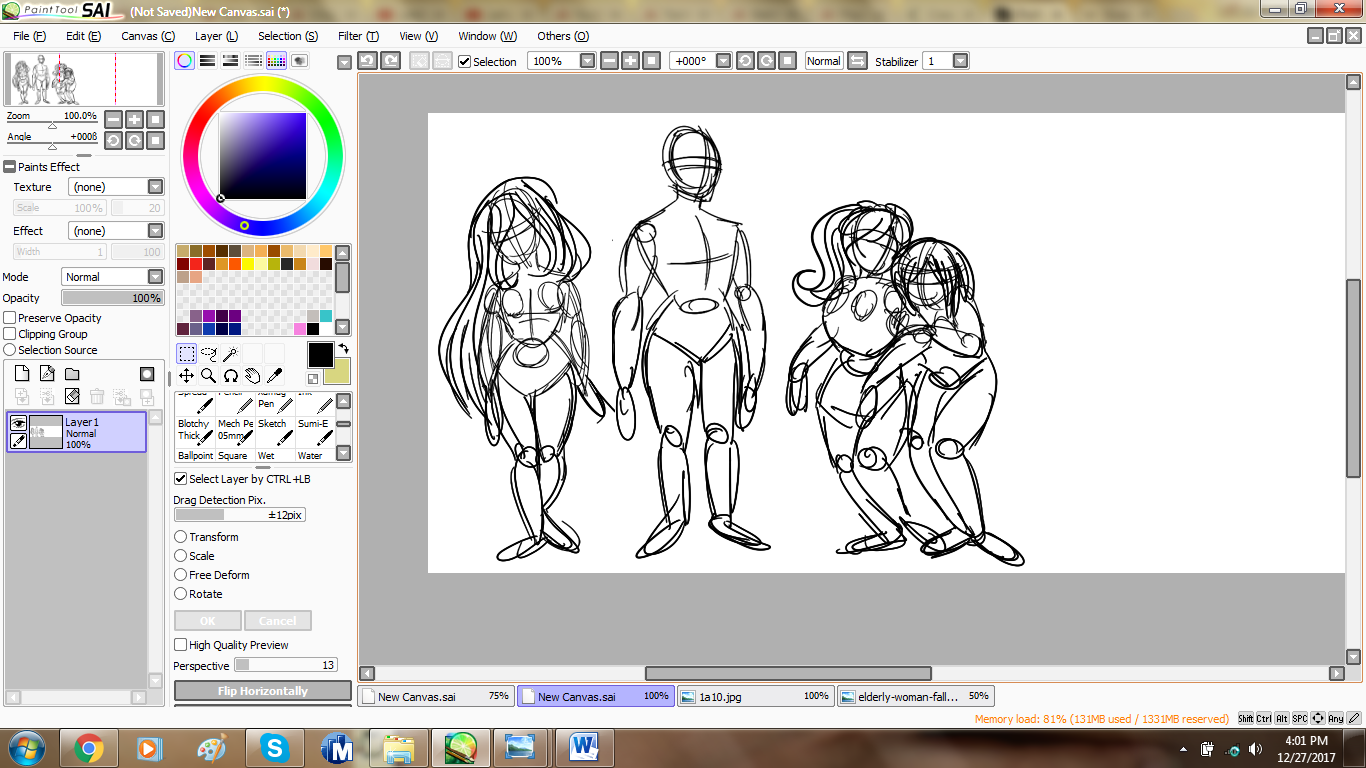
Task: Select the Free Deform radio option
Action: [x=181, y=575]
